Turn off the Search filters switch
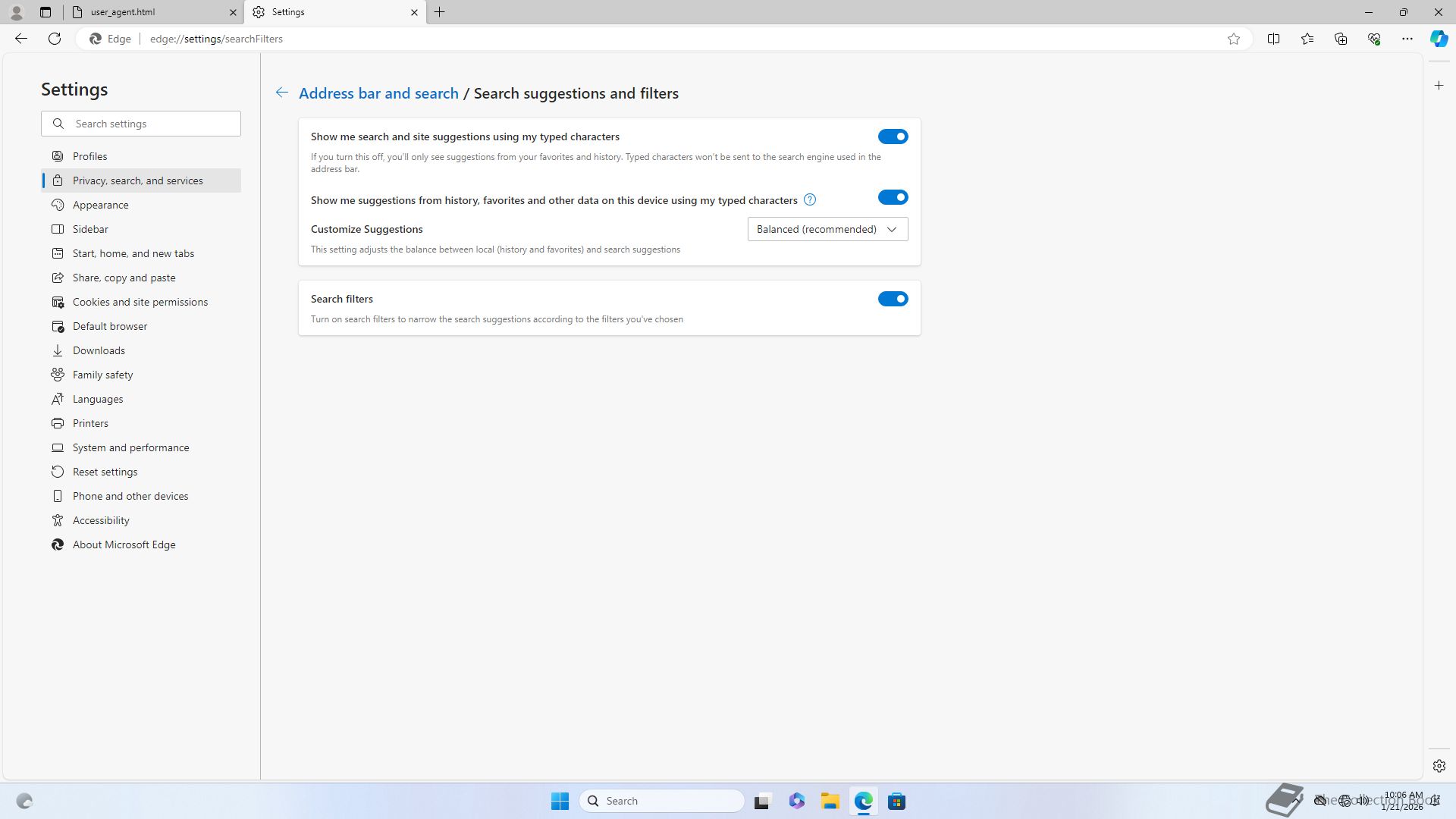This screenshot has width=1456, height=819. 893,299
